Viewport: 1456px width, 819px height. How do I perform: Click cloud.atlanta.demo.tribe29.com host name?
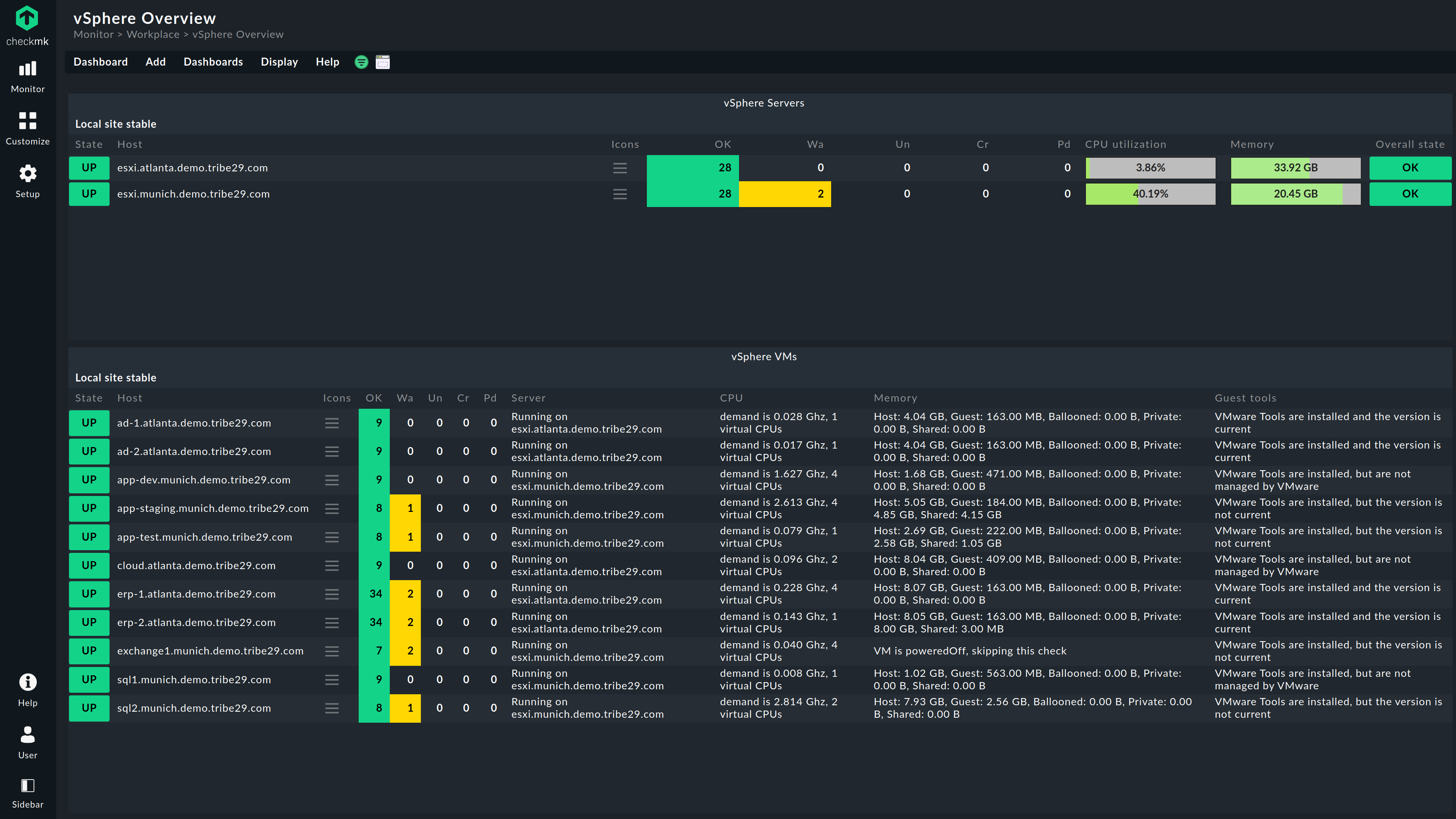pos(196,565)
